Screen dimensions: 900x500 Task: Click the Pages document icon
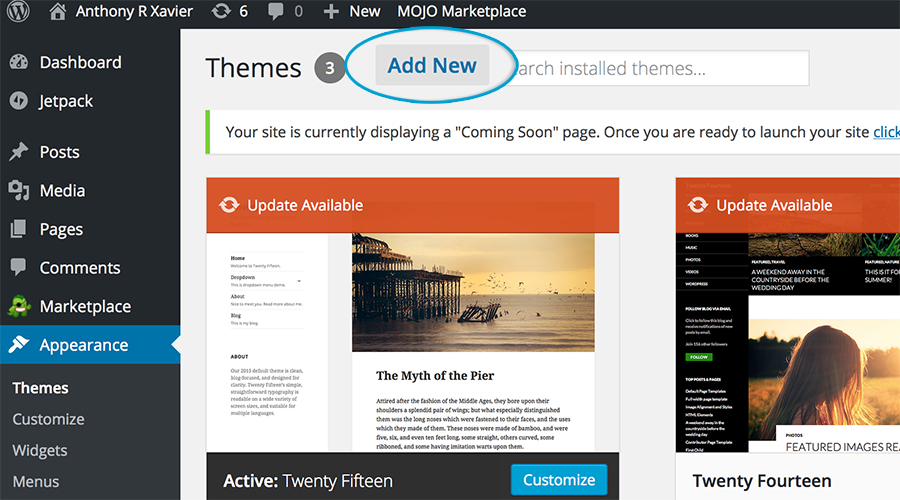pos(18,228)
